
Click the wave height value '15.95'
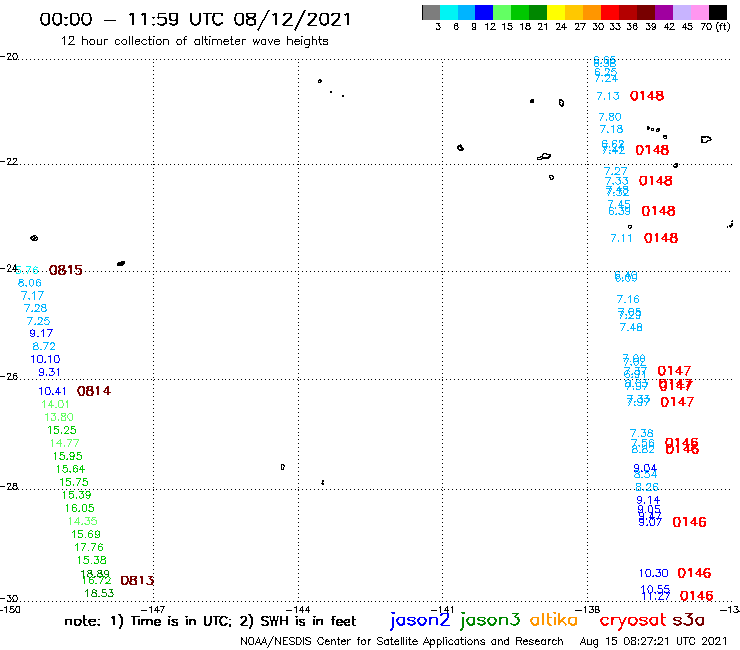(67, 456)
